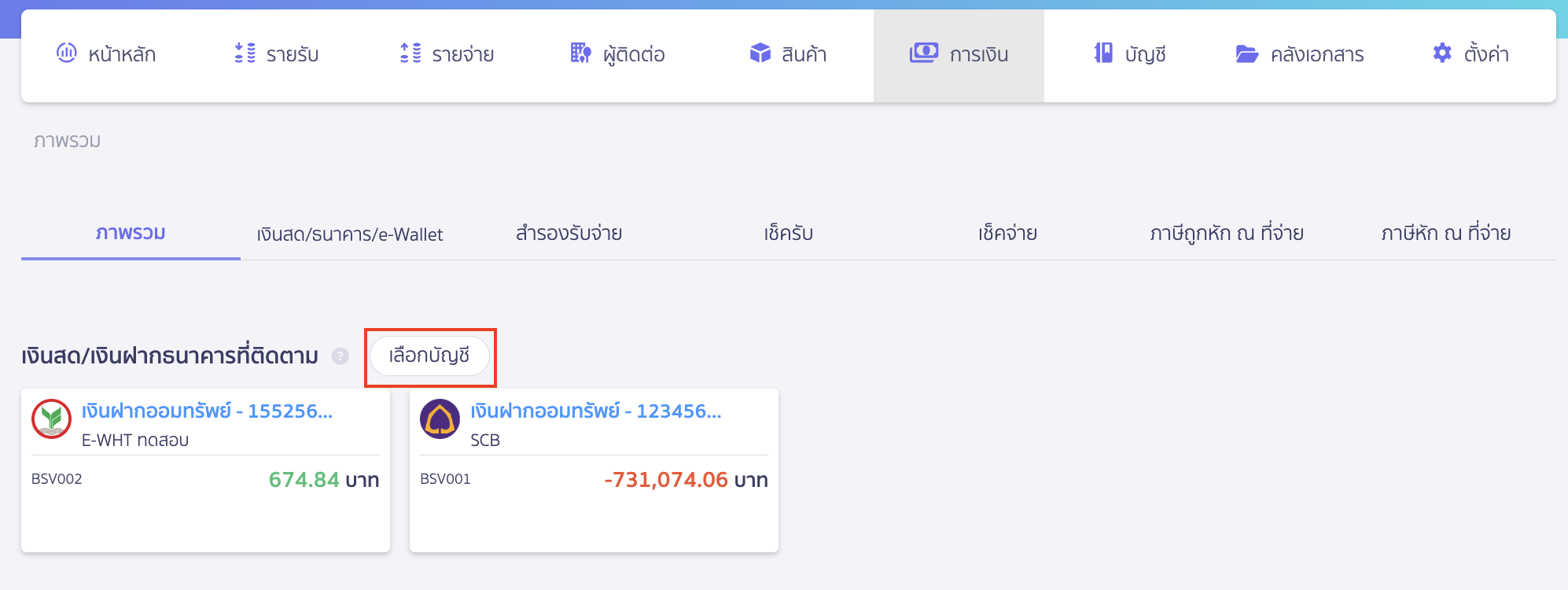Switch to เงินสด/ธนาคาร/e-Wallet tab
The width and height of the screenshot is (1568, 590).
click(x=350, y=234)
